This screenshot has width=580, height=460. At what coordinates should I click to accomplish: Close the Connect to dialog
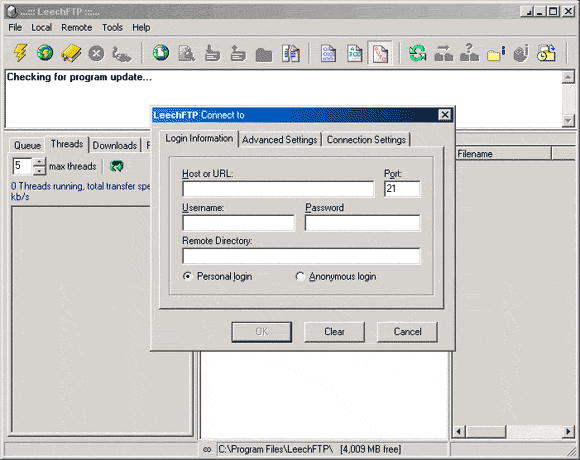coord(445,115)
